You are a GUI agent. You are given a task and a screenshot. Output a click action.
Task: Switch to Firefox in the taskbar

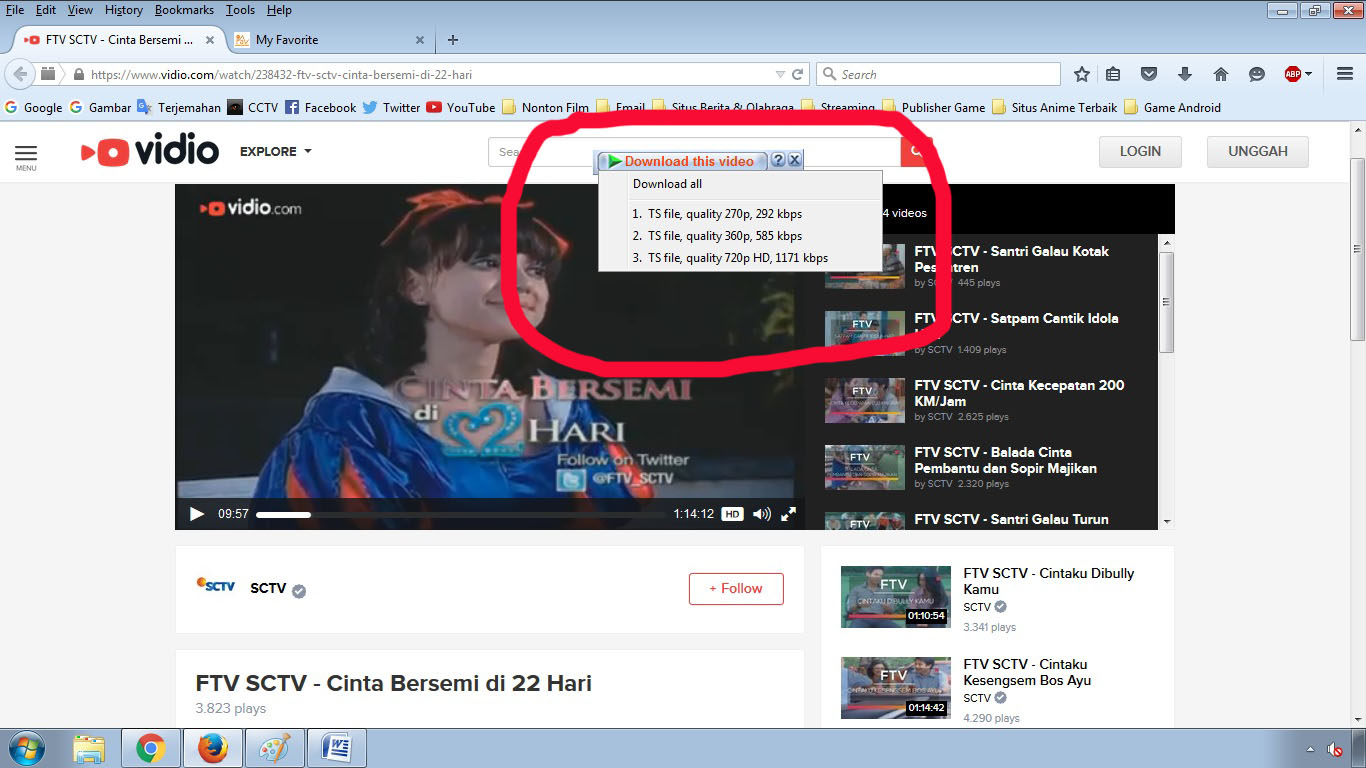212,748
